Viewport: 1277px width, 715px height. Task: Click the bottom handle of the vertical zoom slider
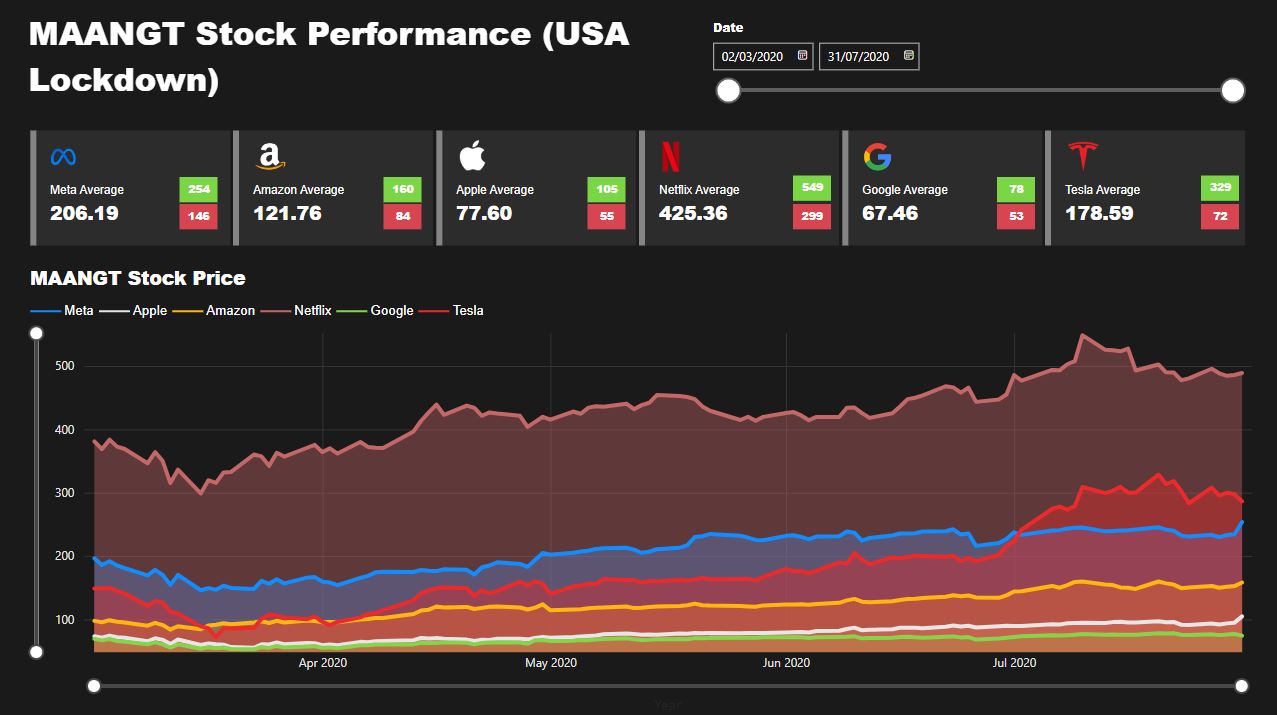click(x=36, y=652)
